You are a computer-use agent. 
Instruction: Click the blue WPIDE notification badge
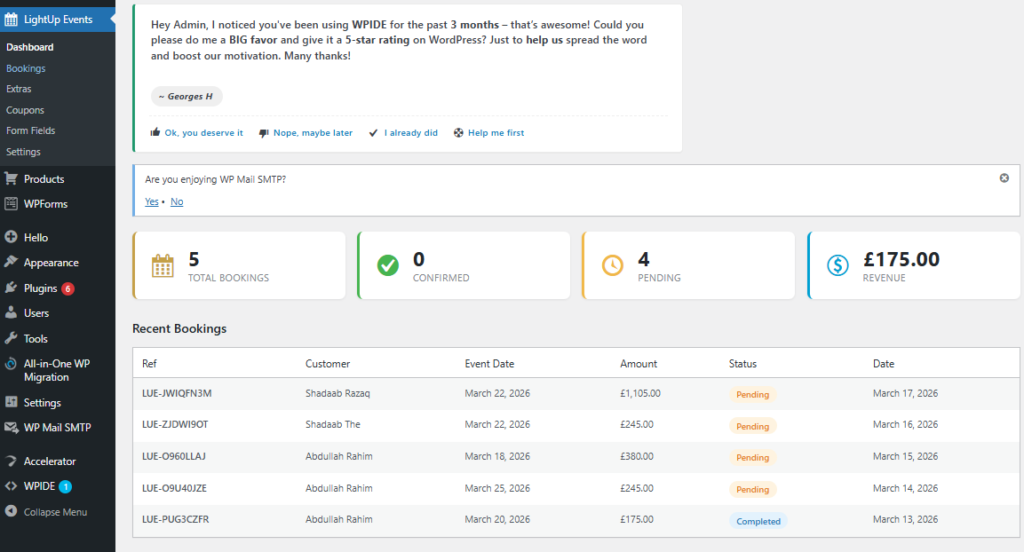click(65, 486)
